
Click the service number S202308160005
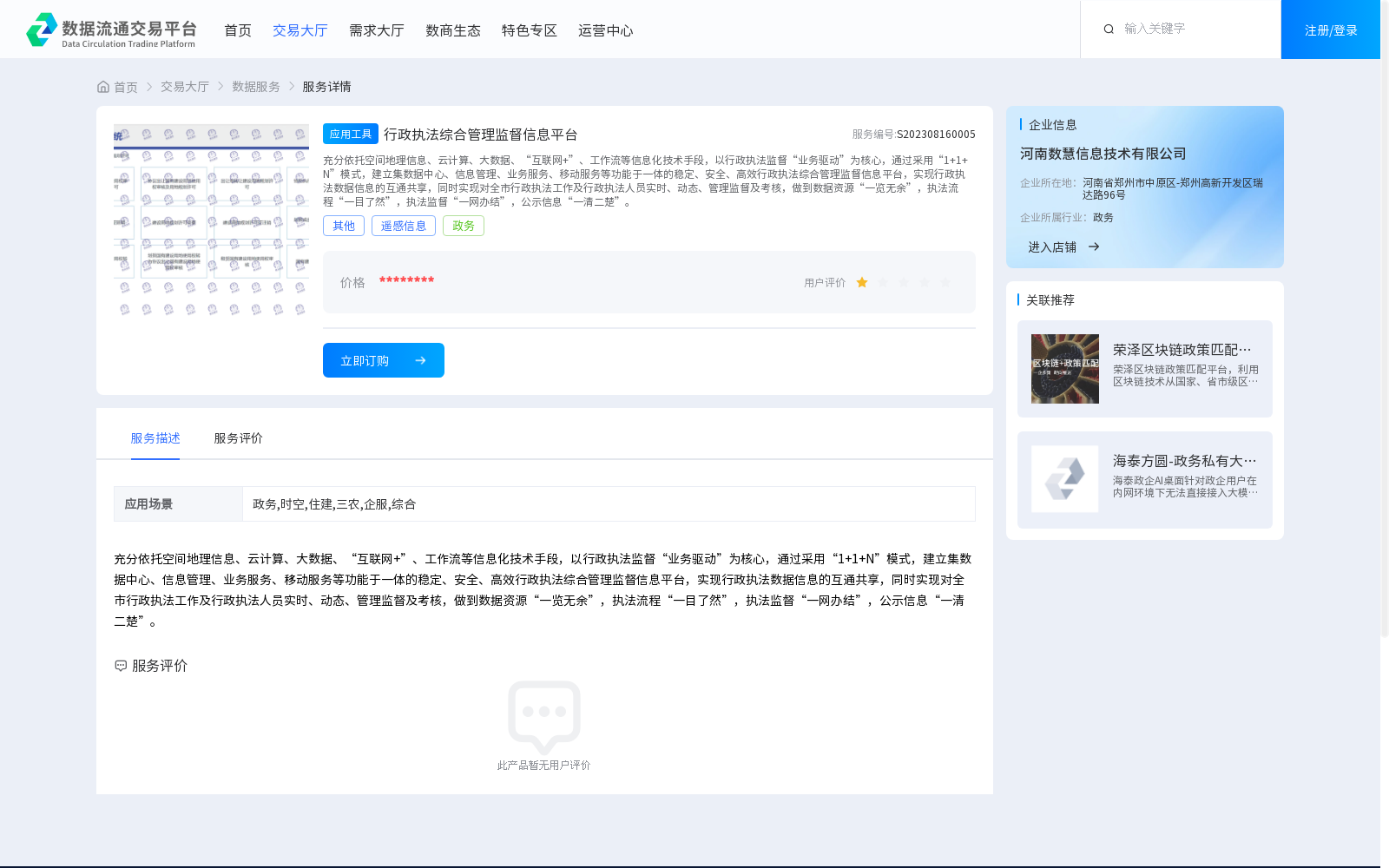936,135
